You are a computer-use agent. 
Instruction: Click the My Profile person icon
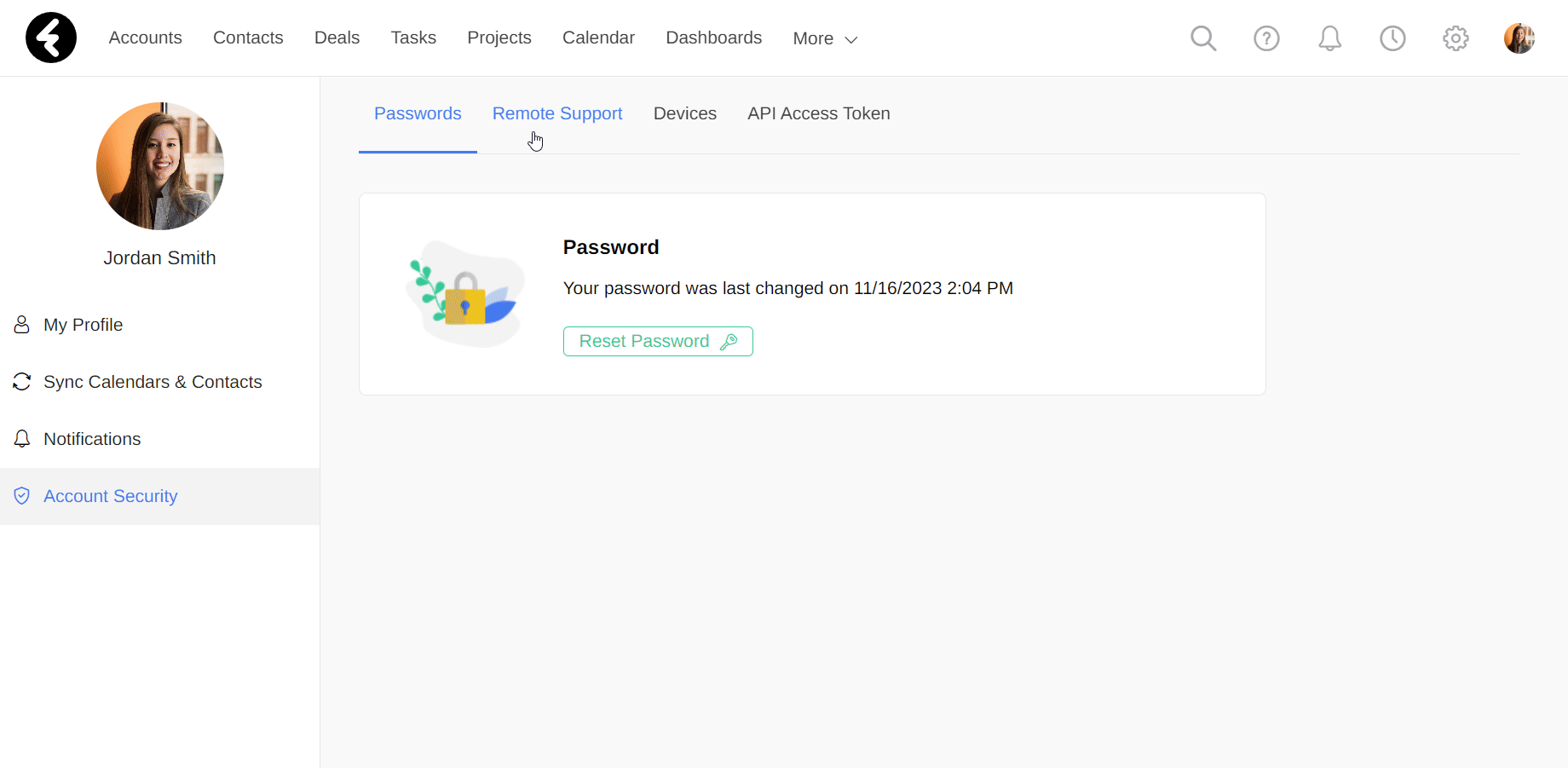tap(22, 325)
